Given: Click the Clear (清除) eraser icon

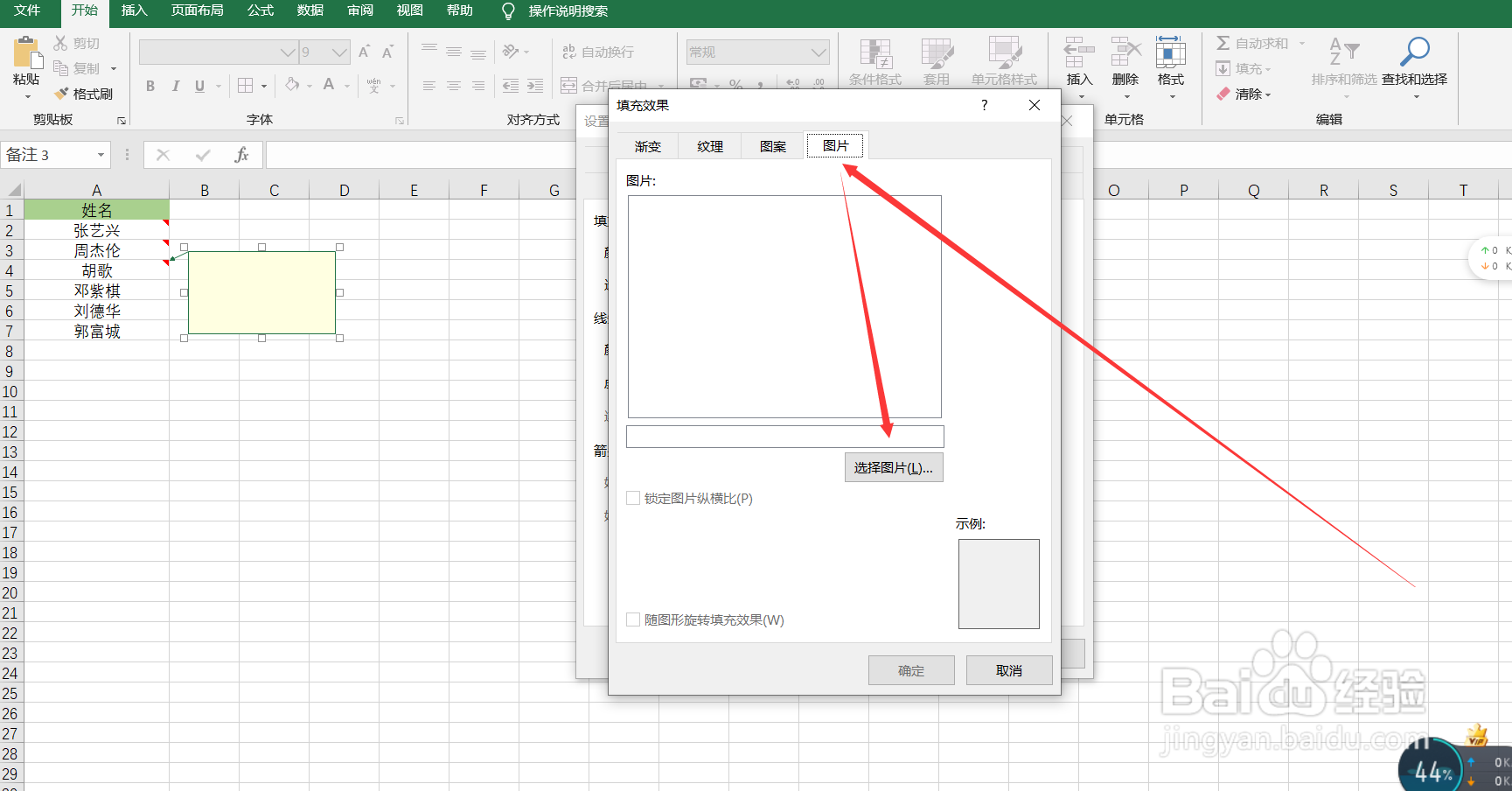Looking at the screenshot, I should (1223, 94).
